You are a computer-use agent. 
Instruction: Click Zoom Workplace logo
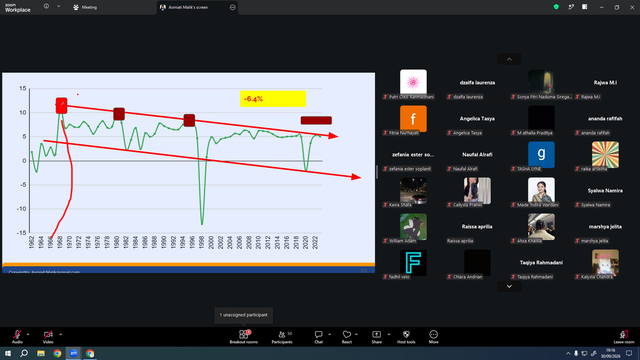coord(18,8)
